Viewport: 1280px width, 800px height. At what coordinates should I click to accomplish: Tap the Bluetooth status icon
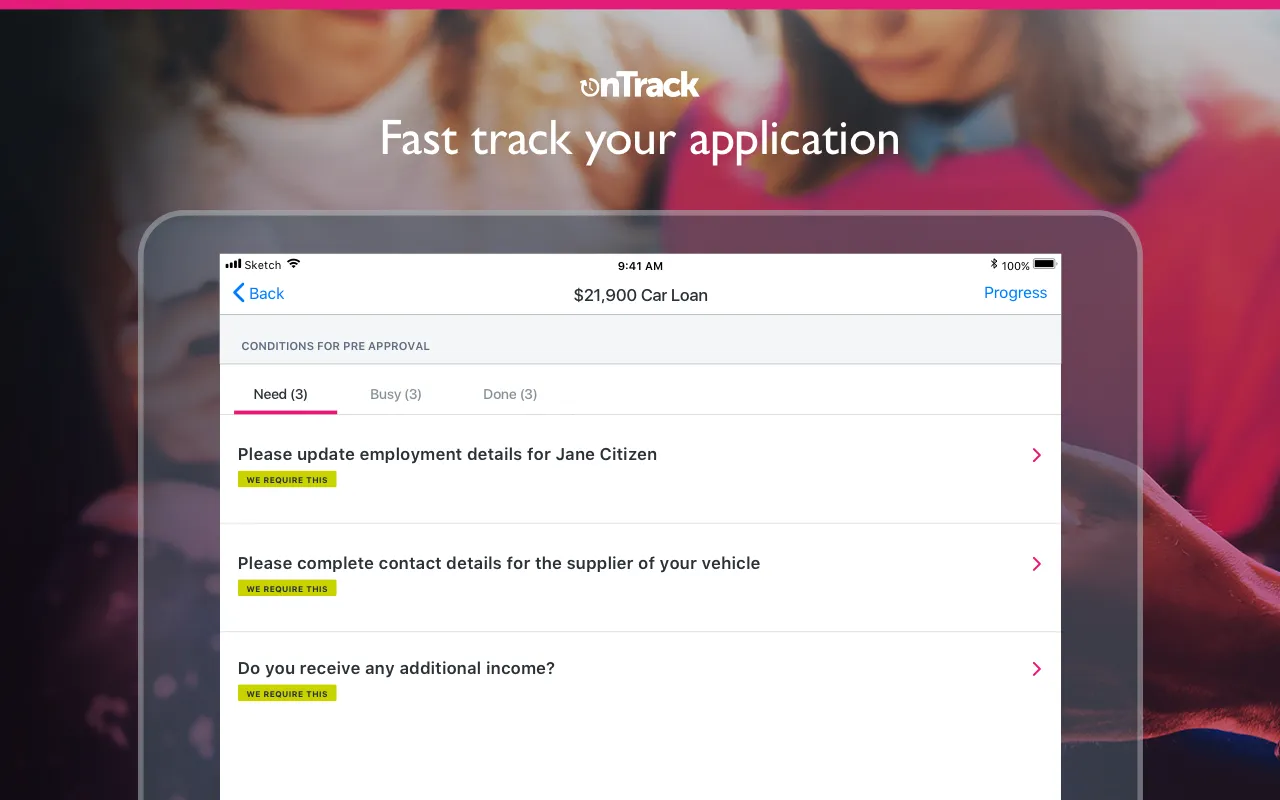994,265
